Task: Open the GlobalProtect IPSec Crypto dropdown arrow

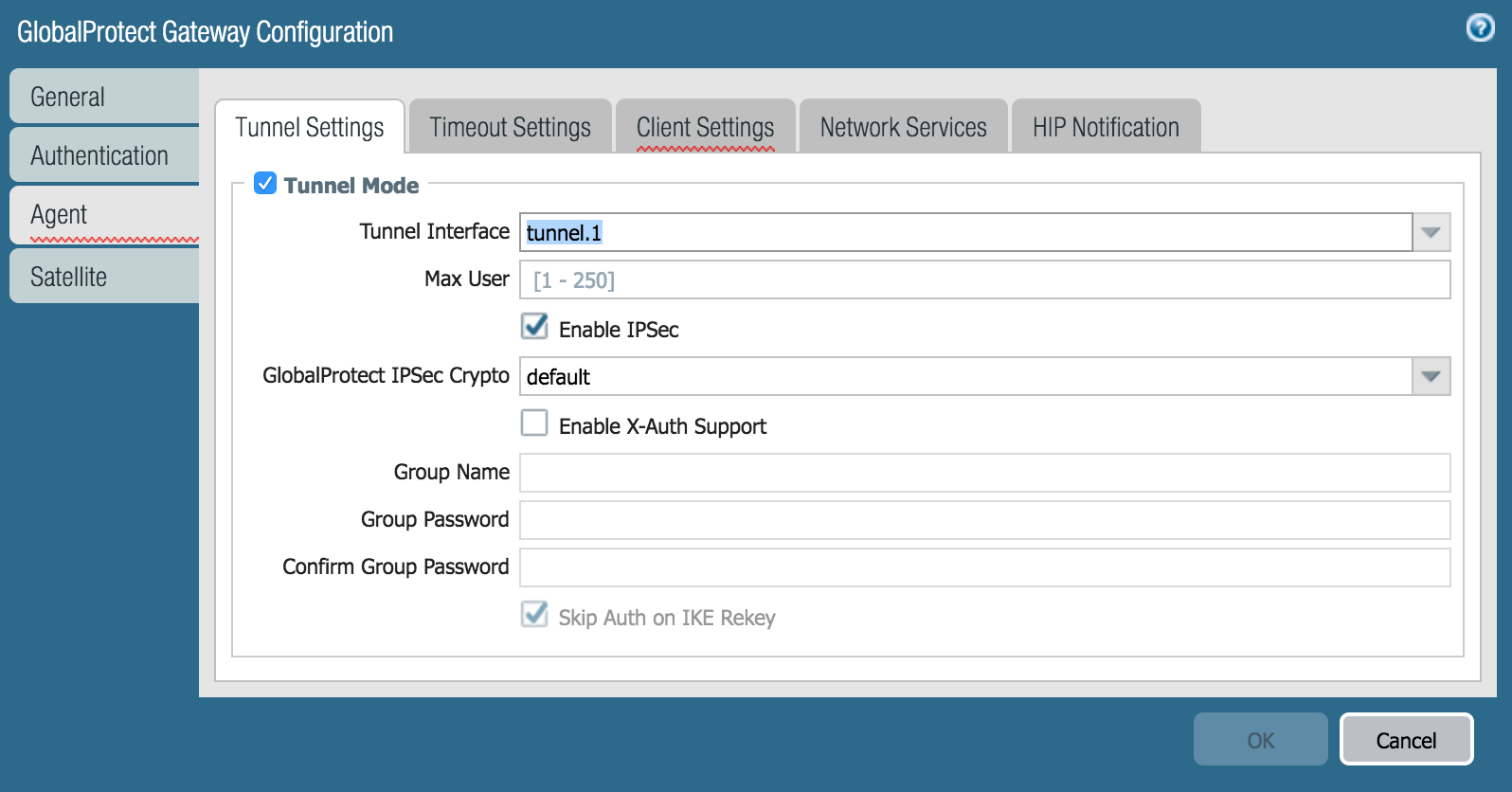Action: coord(1431,377)
